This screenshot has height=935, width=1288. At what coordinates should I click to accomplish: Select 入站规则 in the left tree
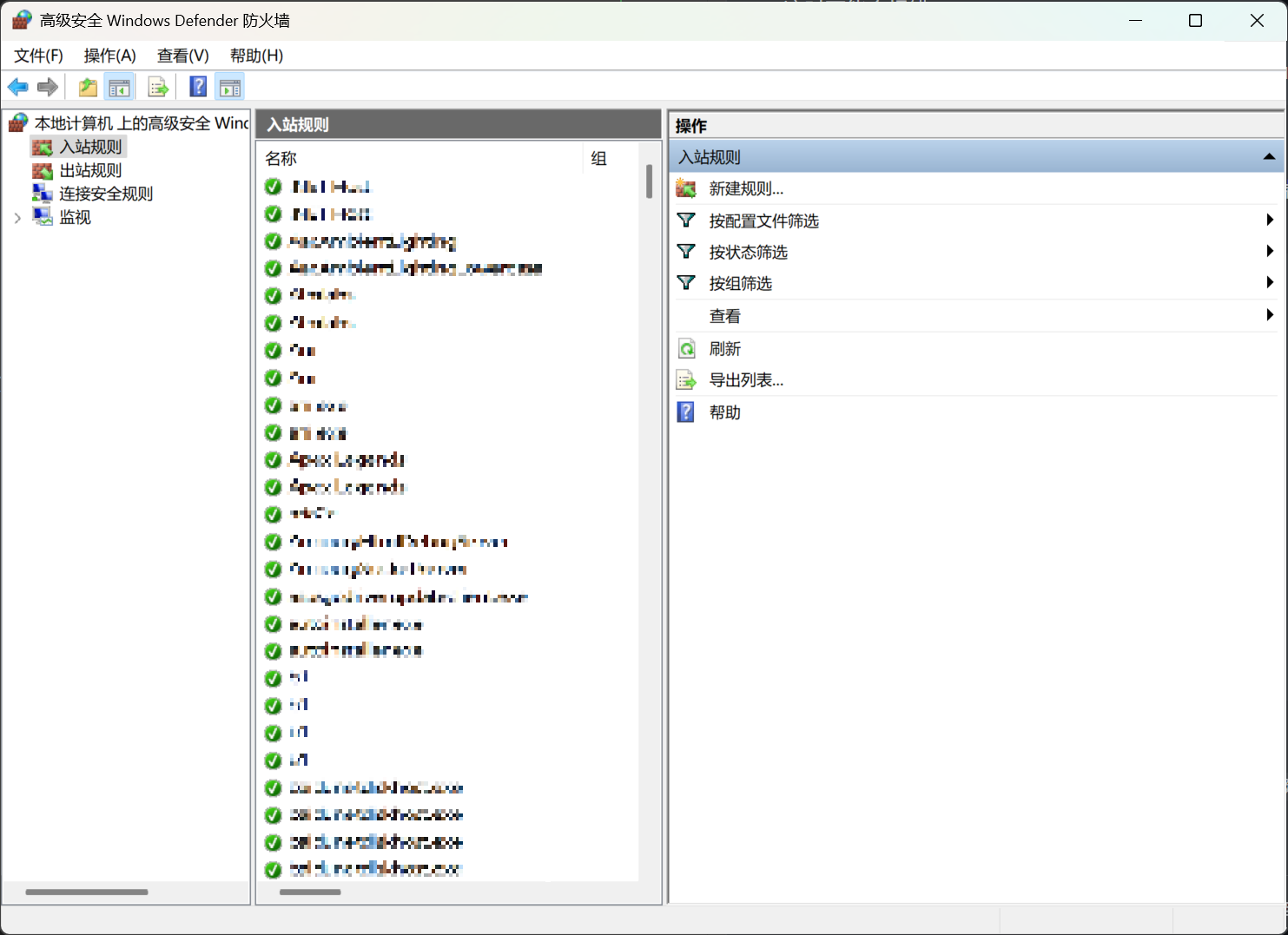90,147
